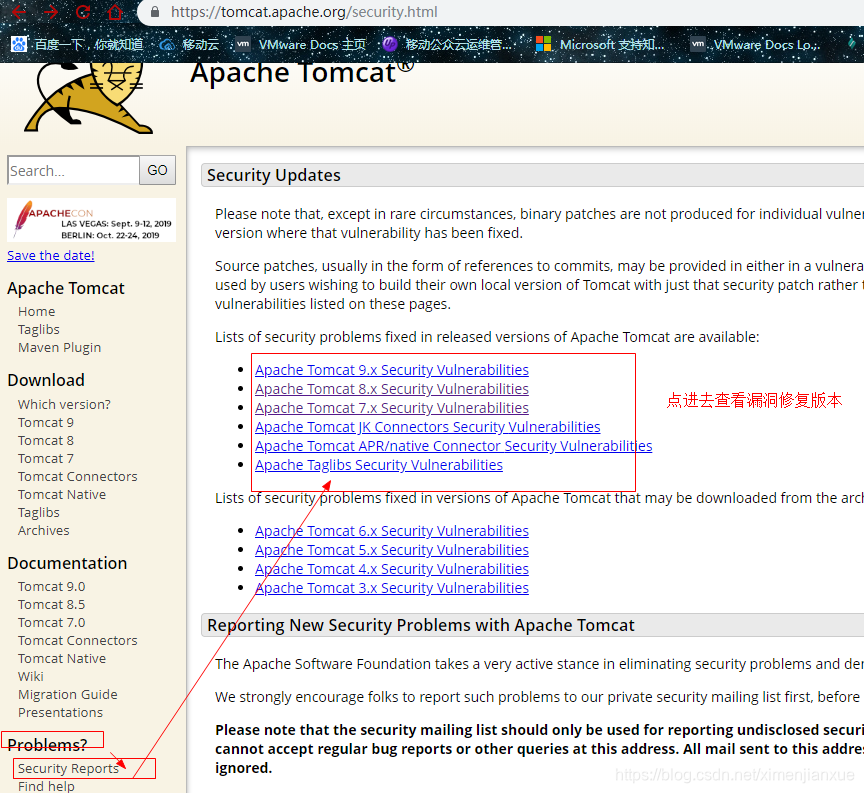This screenshot has height=793, width=864.
Task: Open Apache Taglibs Security Vulnerabilities link
Action: (x=379, y=465)
